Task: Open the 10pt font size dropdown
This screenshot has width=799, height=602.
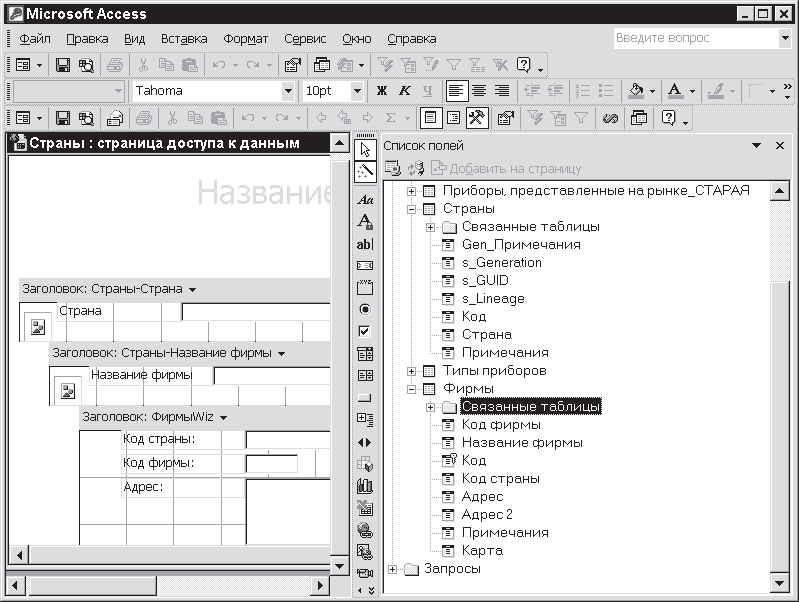Action: pyautogui.click(x=357, y=91)
